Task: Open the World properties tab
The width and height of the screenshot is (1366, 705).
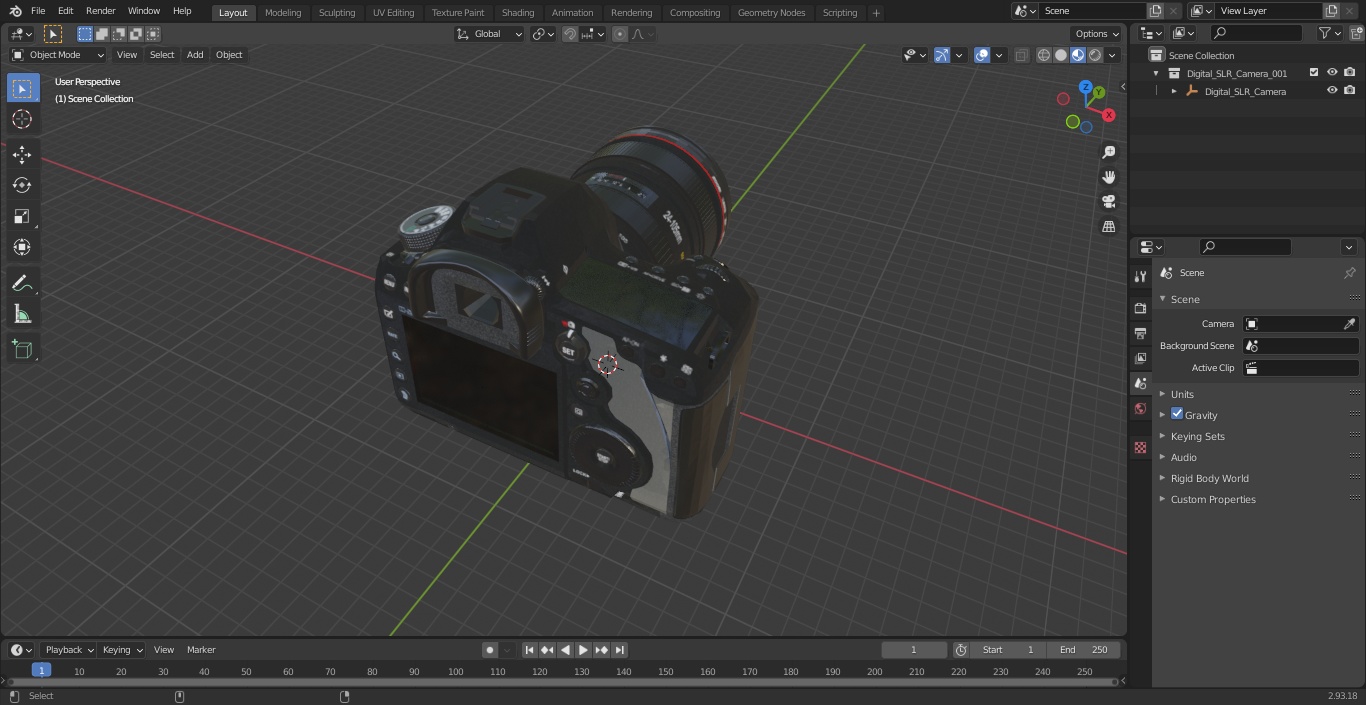Action: coord(1140,408)
